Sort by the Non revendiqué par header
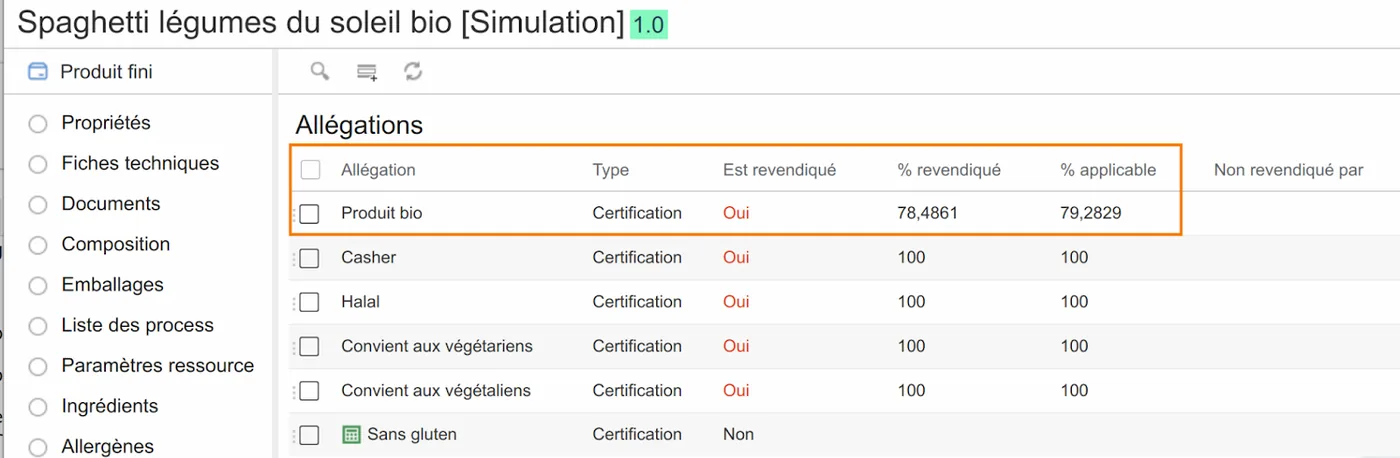 point(1289,170)
